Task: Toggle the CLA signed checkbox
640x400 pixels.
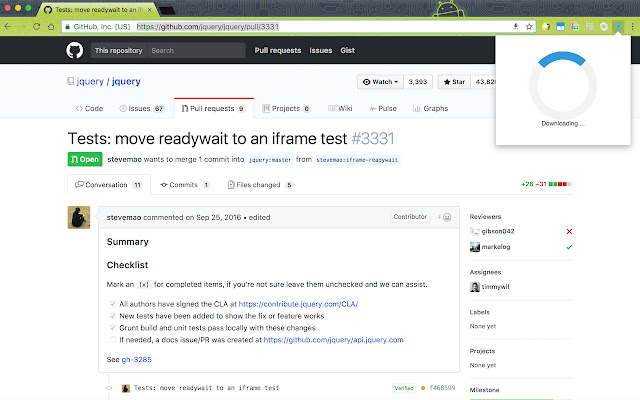Action: coord(113,304)
